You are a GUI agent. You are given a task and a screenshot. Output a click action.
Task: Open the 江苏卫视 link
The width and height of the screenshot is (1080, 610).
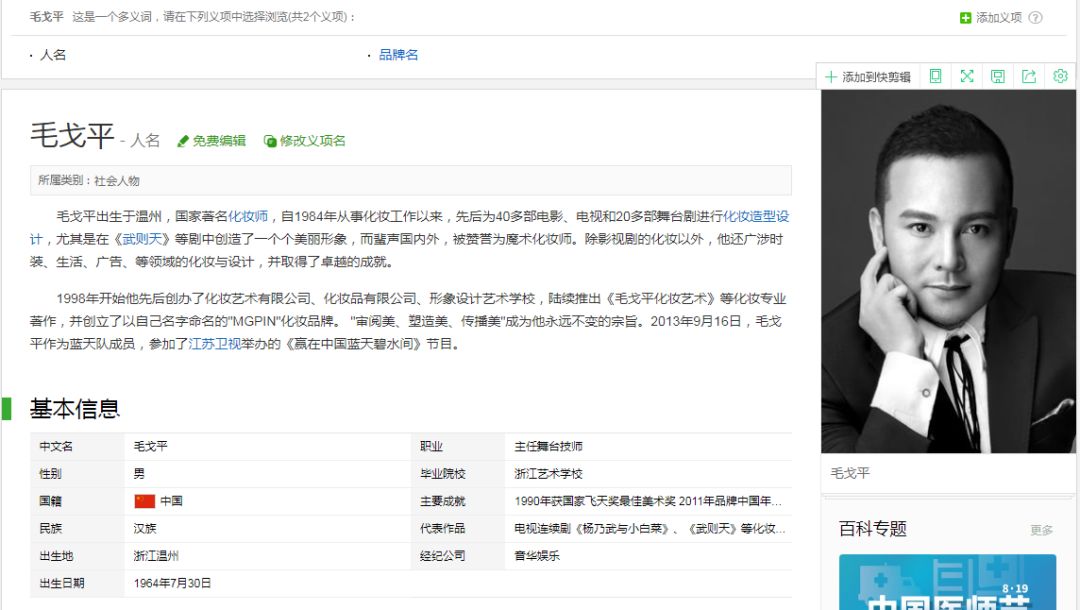coord(215,344)
